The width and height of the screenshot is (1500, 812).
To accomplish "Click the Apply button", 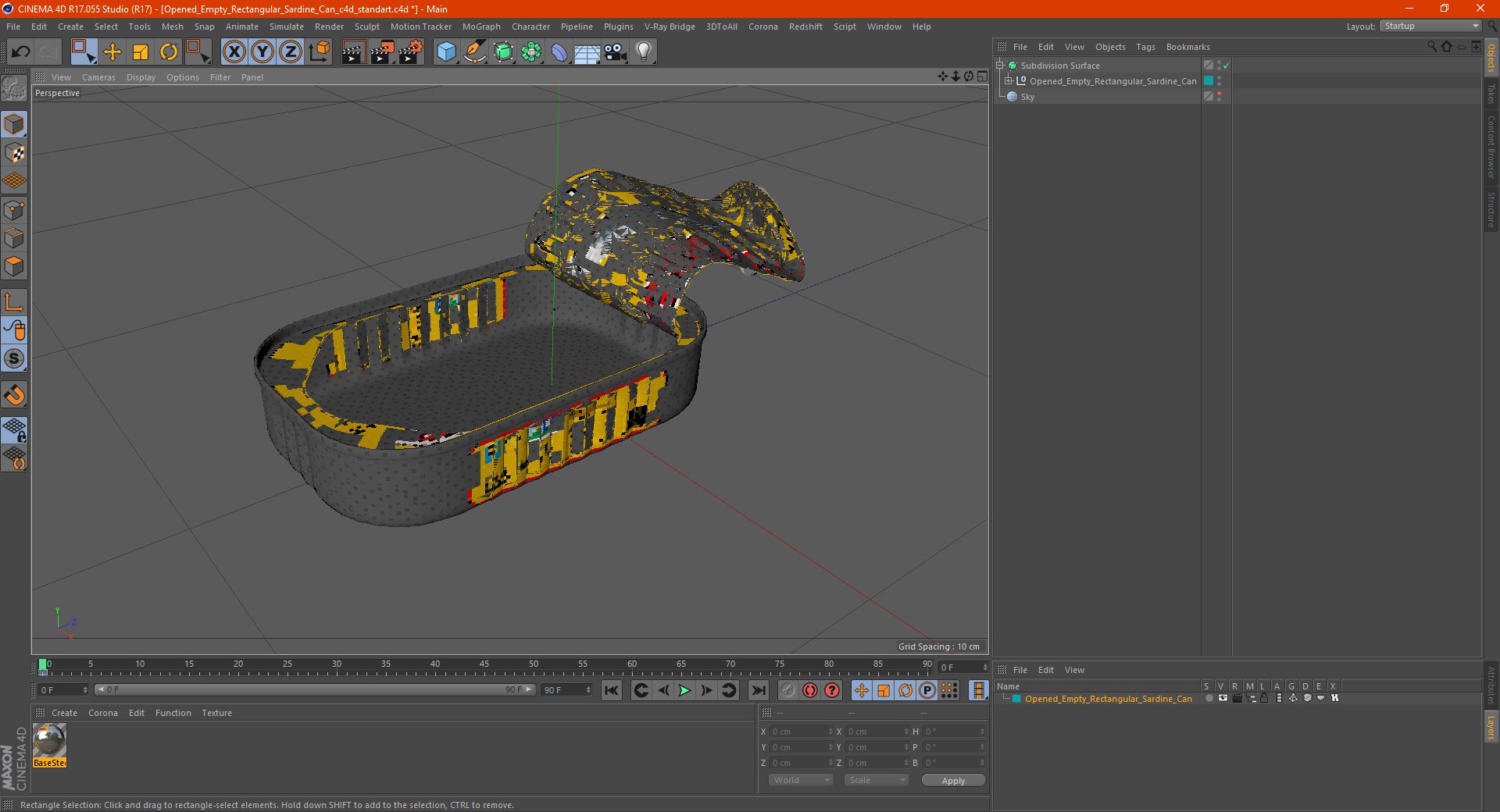I will point(953,780).
